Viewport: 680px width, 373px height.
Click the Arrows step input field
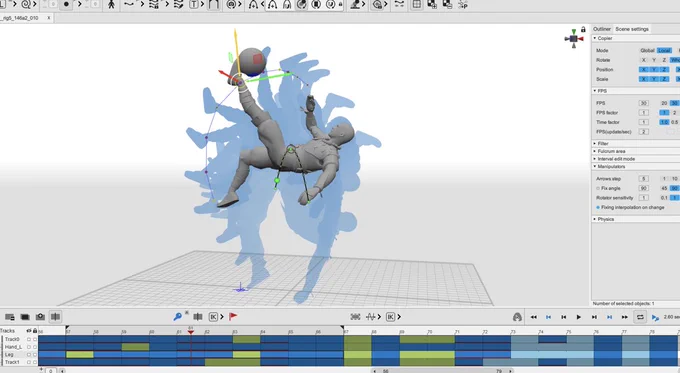point(644,179)
